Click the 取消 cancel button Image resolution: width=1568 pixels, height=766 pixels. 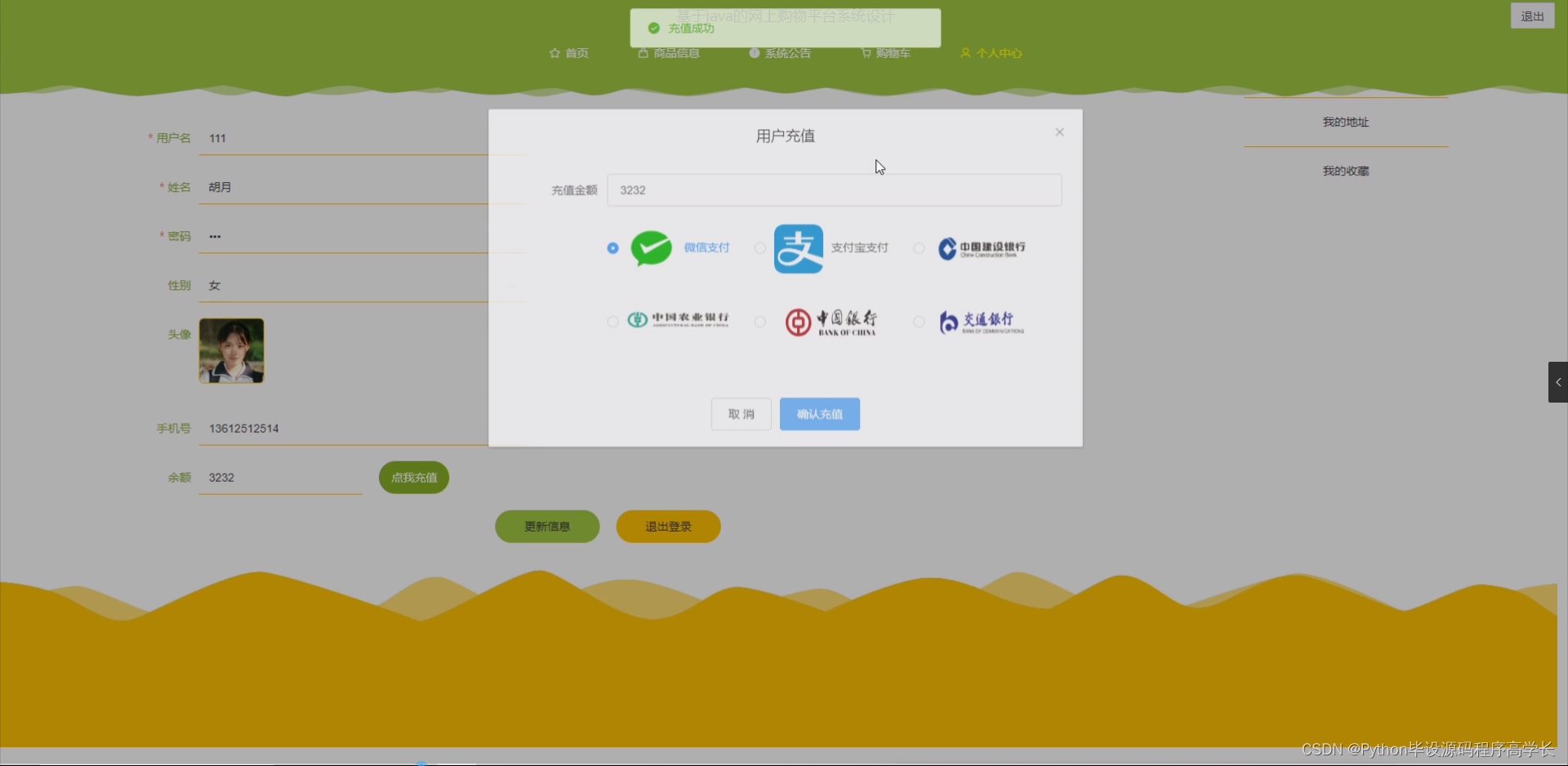(741, 414)
